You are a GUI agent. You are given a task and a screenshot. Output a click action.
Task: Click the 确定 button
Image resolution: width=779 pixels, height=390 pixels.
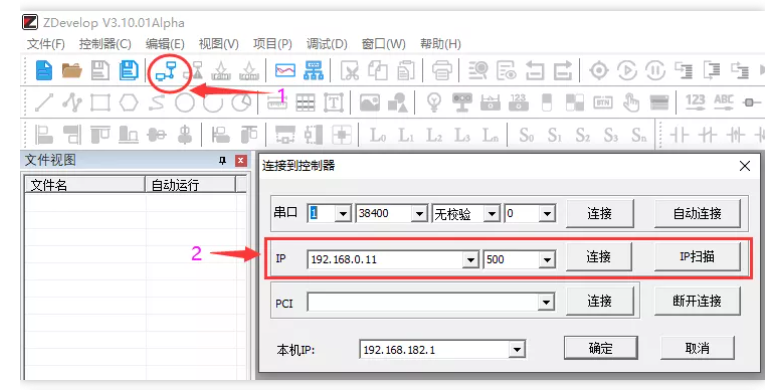pyautogui.click(x=601, y=348)
